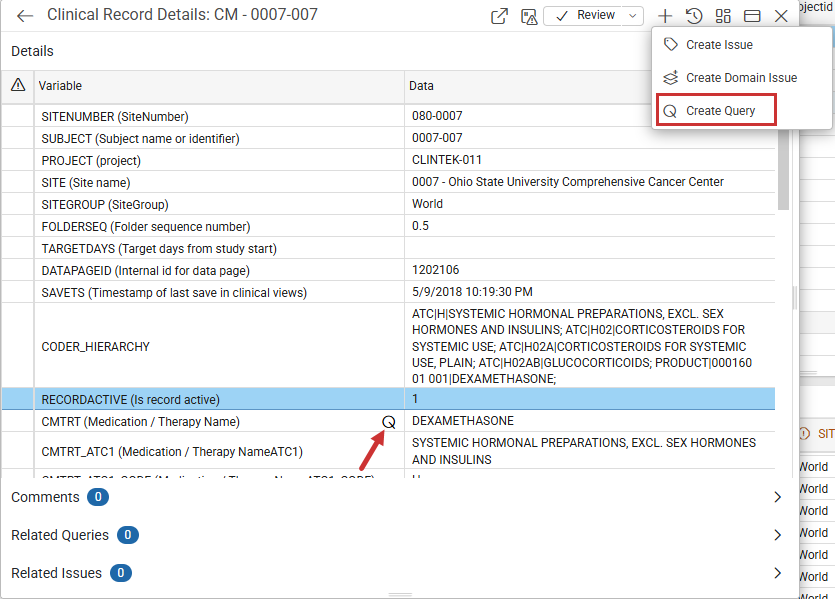
Task: Select Create Query from the menu
Action: [x=716, y=110]
